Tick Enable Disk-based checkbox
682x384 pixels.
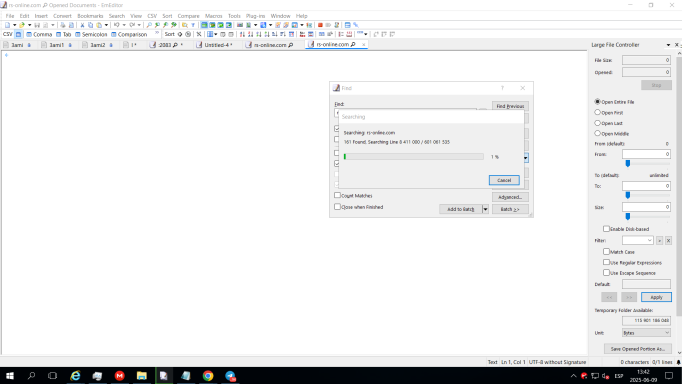pos(606,228)
